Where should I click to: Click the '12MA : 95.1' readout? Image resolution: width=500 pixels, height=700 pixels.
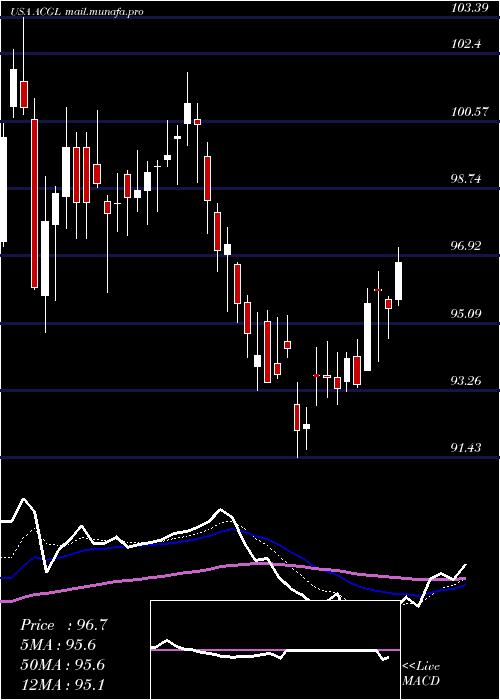(62, 684)
